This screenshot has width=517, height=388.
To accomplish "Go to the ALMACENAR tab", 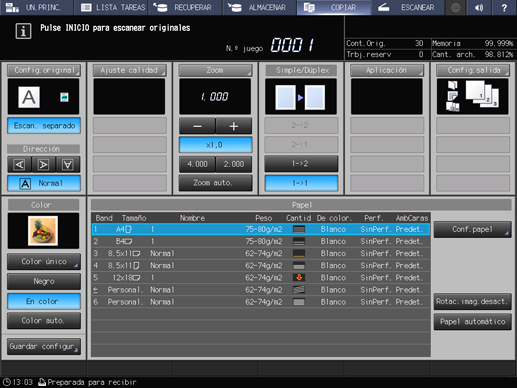I will [x=260, y=7].
